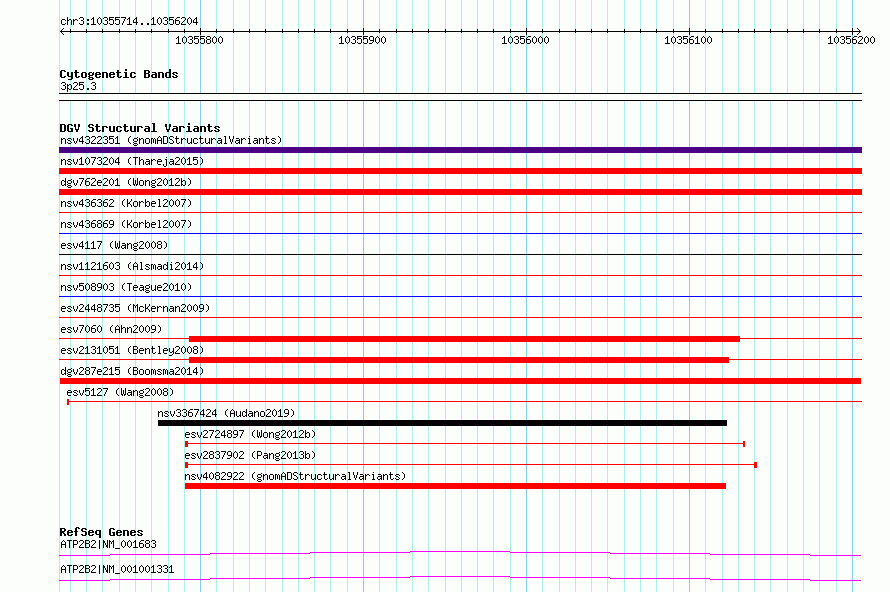Click the black bar of nsv3367424
Image resolution: width=890 pixels, height=592 pixels.
442,423
